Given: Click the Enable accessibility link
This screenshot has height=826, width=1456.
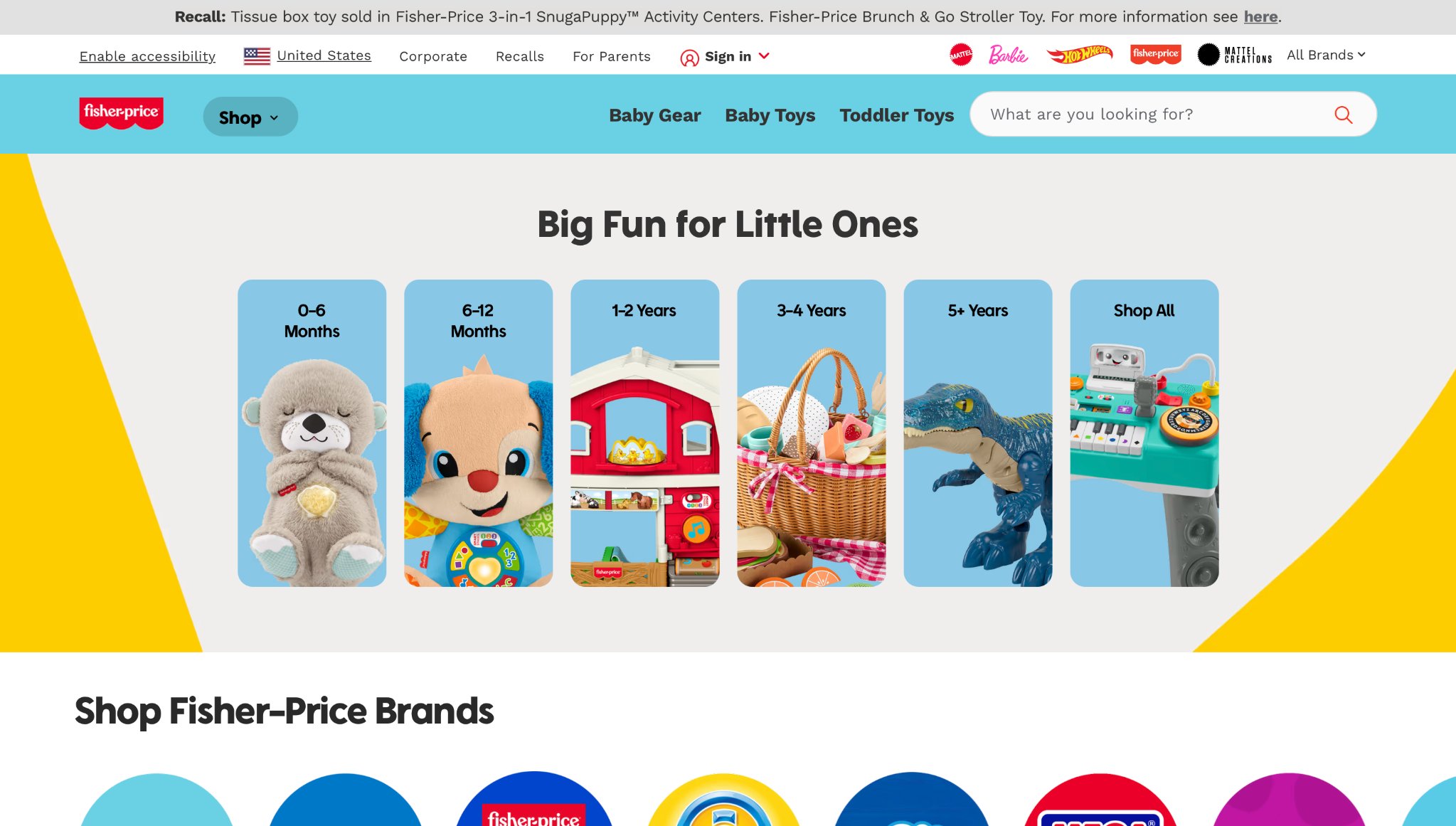Looking at the screenshot, I should pyautogui.click(x=147, y=56).
